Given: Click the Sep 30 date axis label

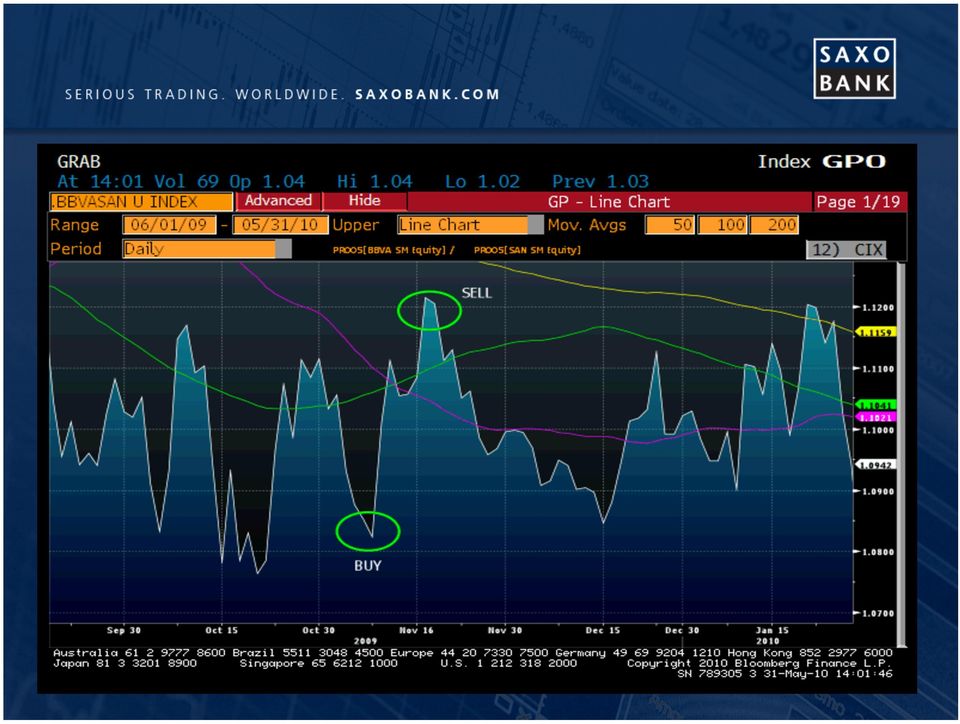Looking at the screenshot, I should (x=124, y=630).
